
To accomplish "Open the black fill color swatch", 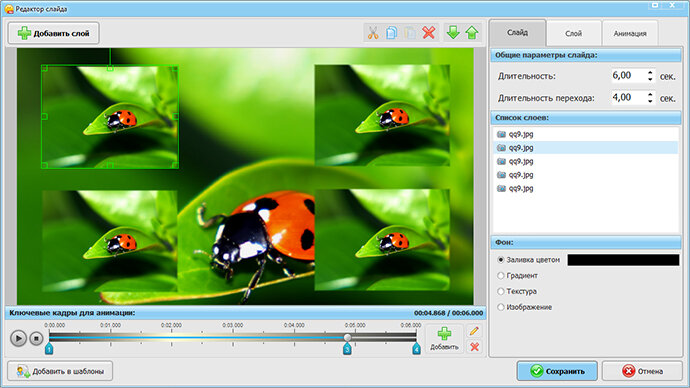I will click(x=623, y=260).
